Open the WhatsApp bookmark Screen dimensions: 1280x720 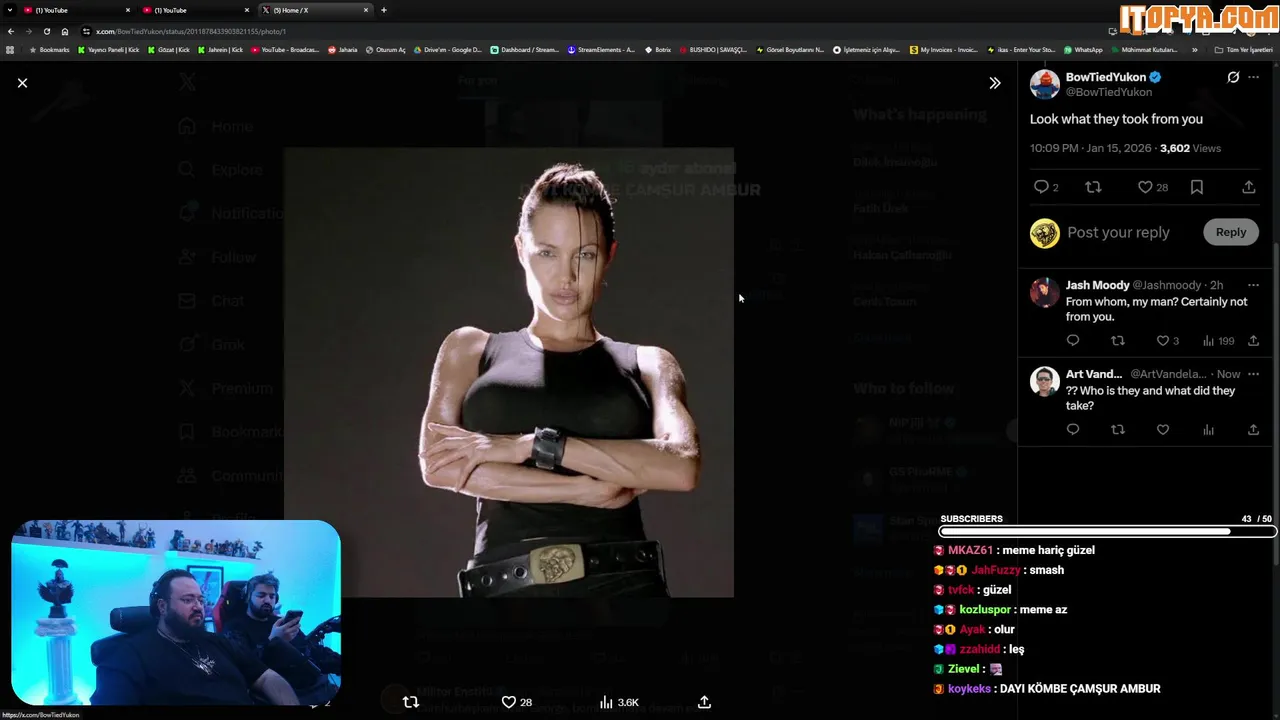coord(1083,50)
